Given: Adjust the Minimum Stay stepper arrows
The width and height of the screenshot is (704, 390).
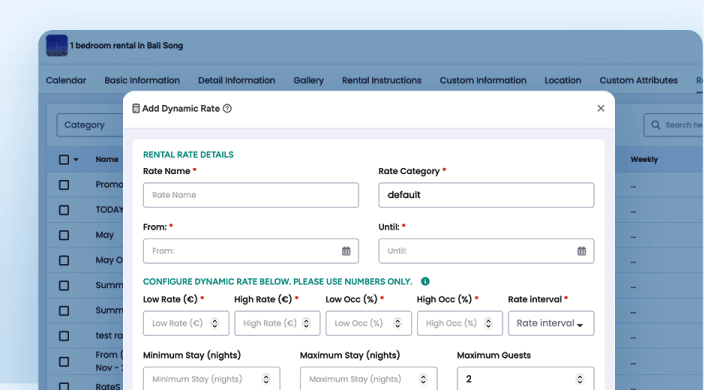Looking at the screenshot, I should click(x=266, y=379).
